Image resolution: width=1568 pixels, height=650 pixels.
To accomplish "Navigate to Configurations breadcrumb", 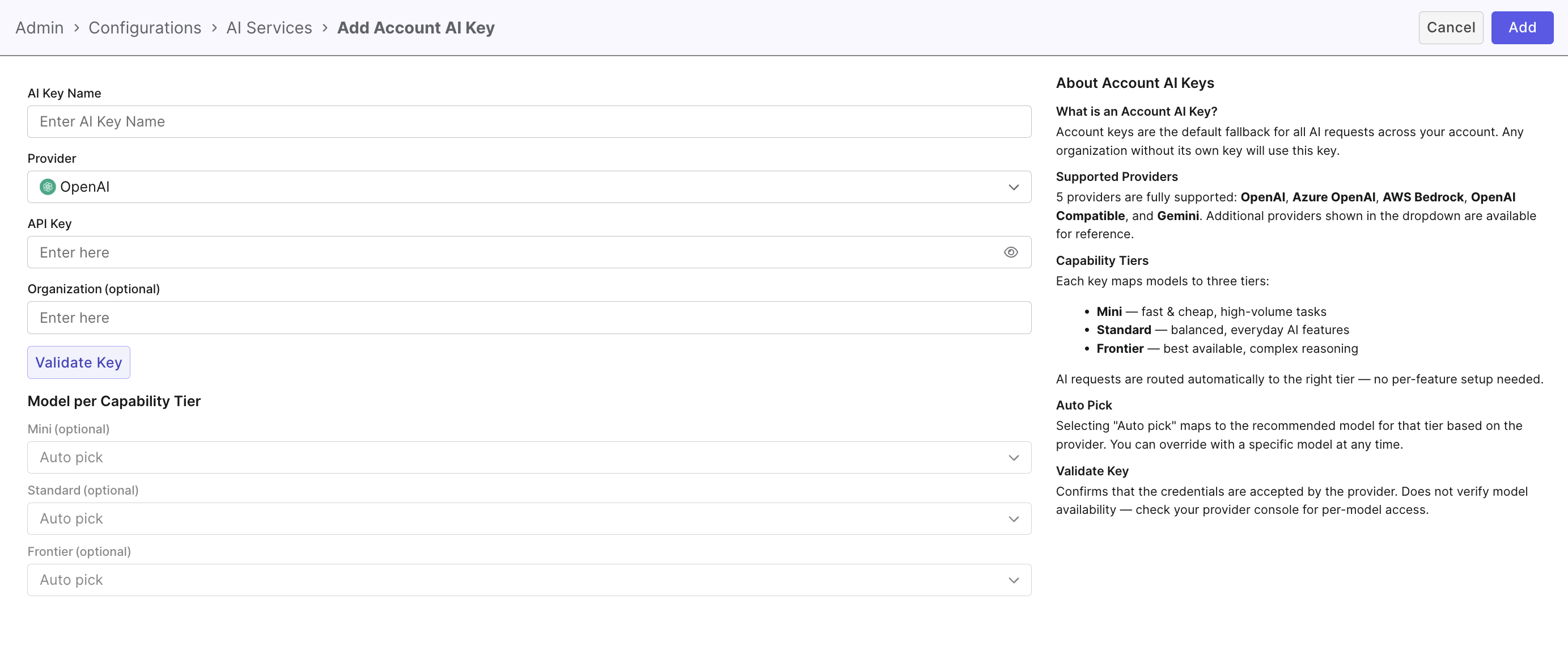I will 145,28.
